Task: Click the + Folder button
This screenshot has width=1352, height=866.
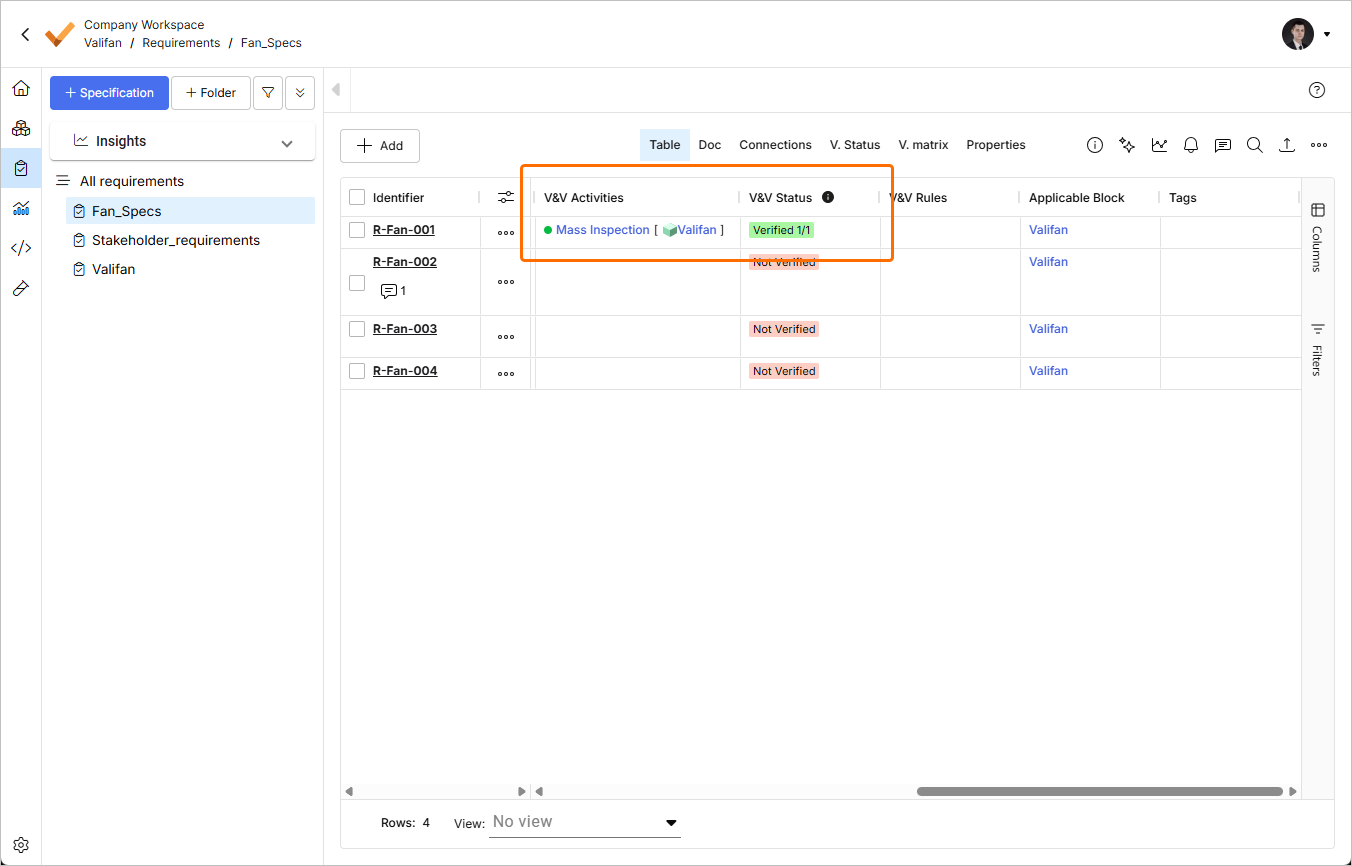Action: coord(211,93)
